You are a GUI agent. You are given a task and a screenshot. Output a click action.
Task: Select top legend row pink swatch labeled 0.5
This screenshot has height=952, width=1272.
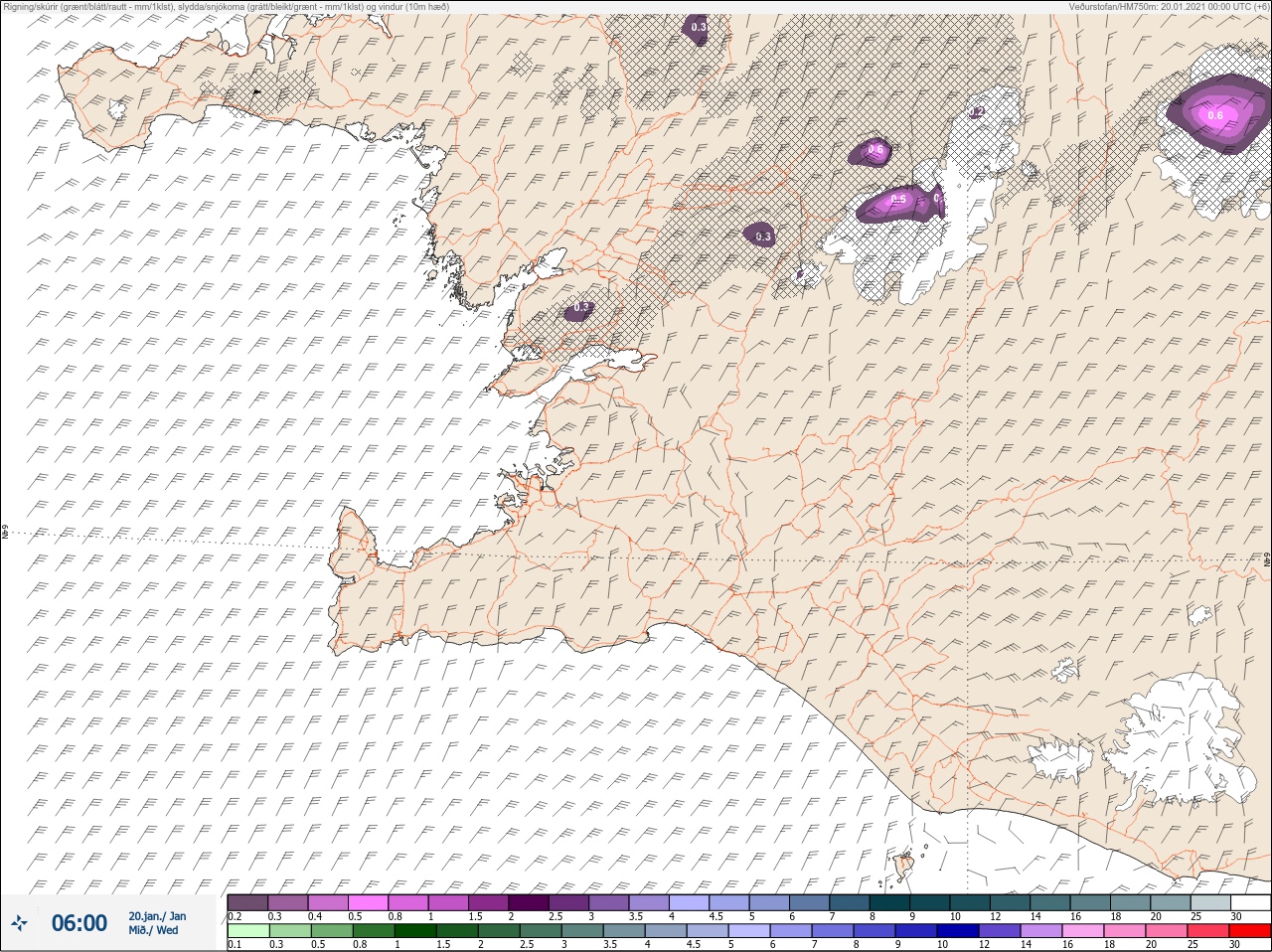click(x=368, y=902)
